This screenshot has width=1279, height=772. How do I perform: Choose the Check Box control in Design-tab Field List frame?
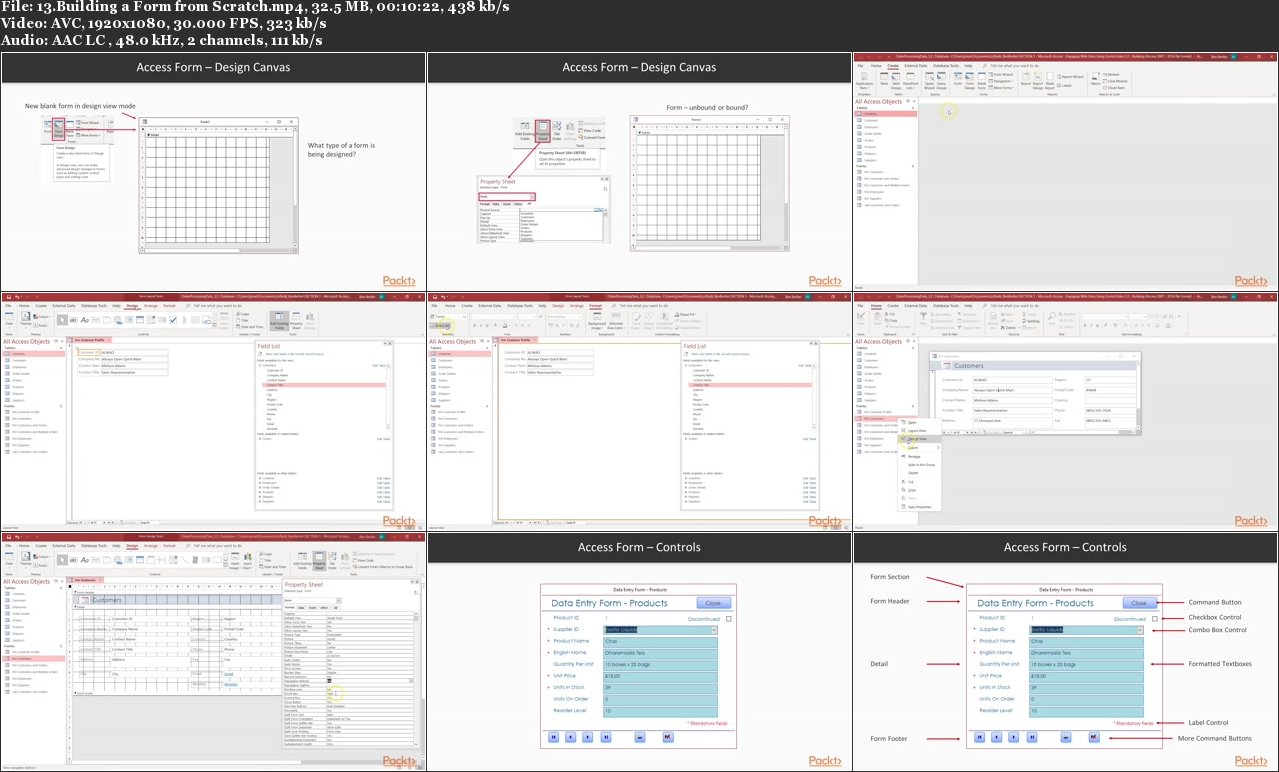(x=173, y=320)
